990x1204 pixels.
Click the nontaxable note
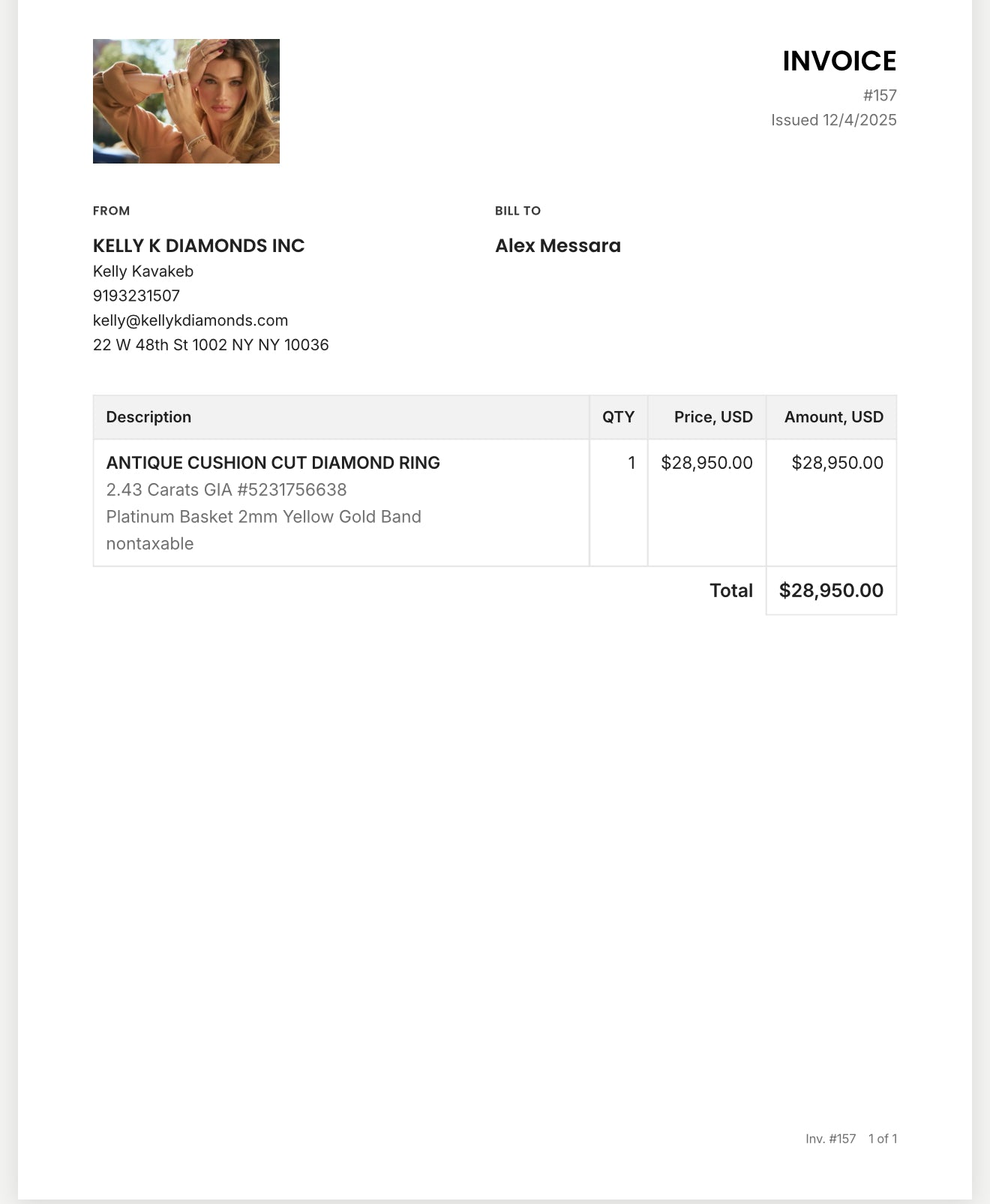[x=150, y=544]
